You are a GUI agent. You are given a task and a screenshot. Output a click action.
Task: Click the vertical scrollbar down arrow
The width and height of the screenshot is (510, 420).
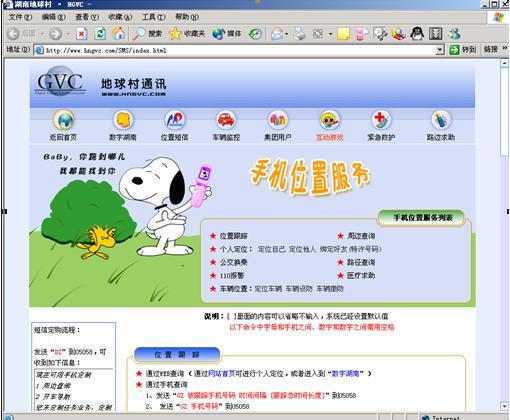(x=504, y=406)
